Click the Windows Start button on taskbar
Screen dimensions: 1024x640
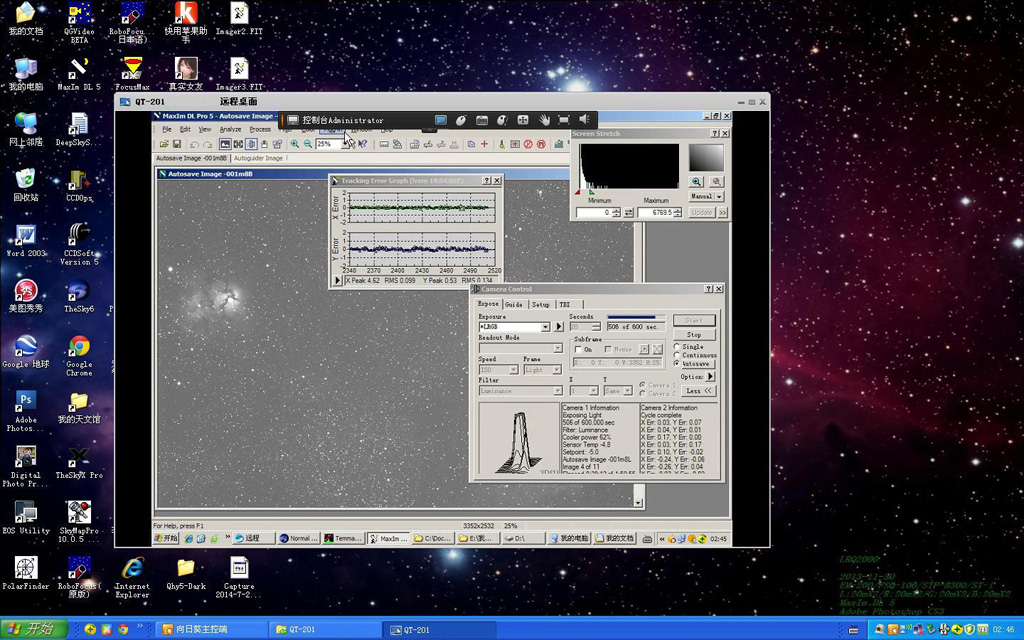click(x=34, y=630)
